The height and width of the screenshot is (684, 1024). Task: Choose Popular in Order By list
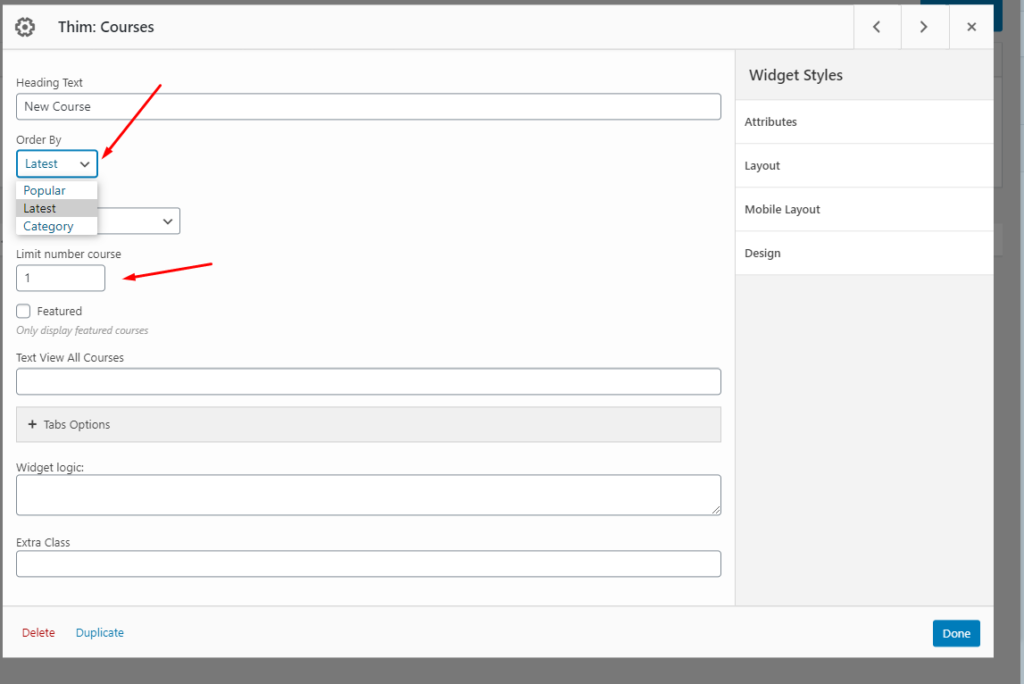click(57, 190)
